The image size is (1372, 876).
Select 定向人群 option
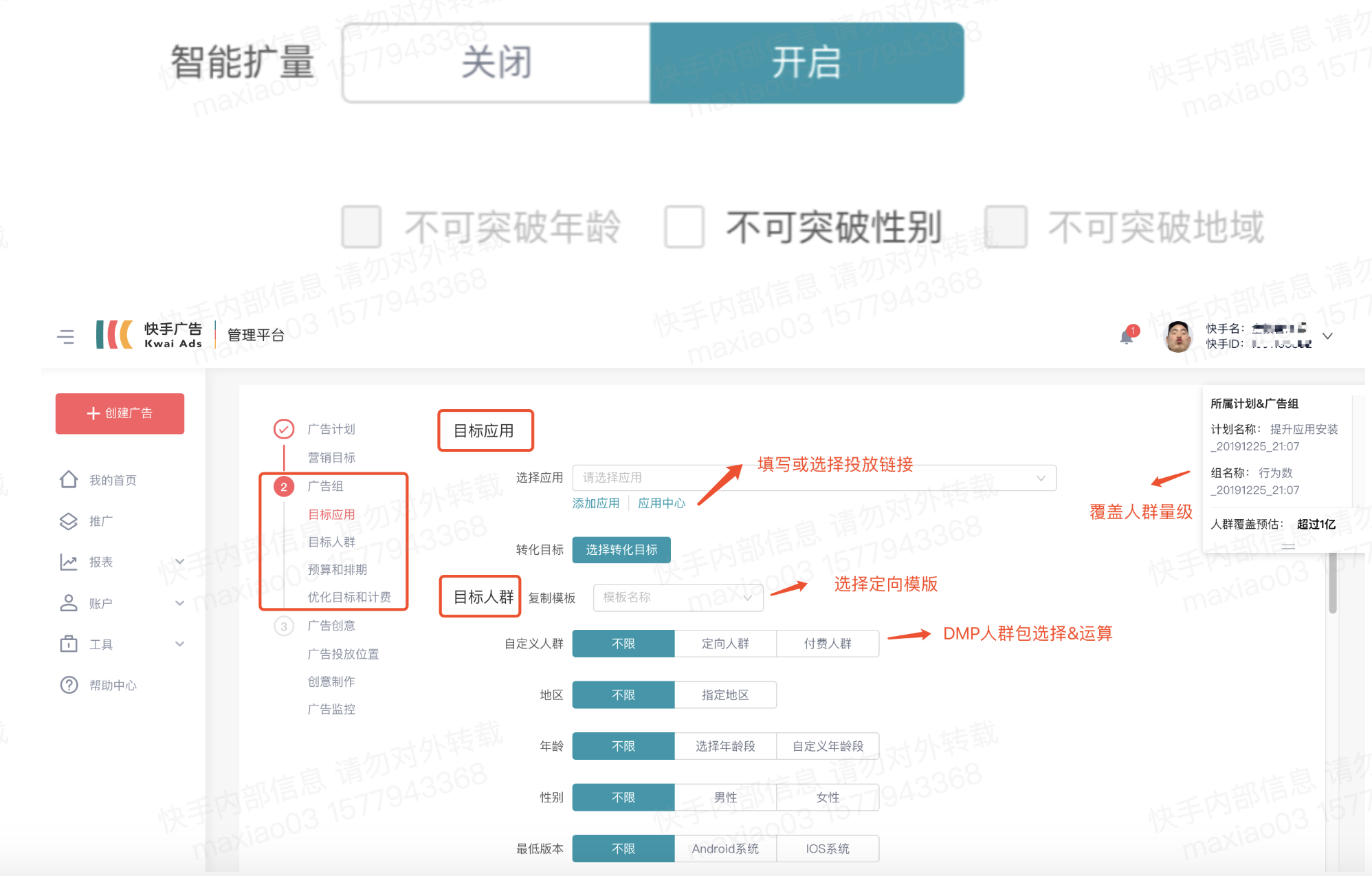(x=725, y=644)
